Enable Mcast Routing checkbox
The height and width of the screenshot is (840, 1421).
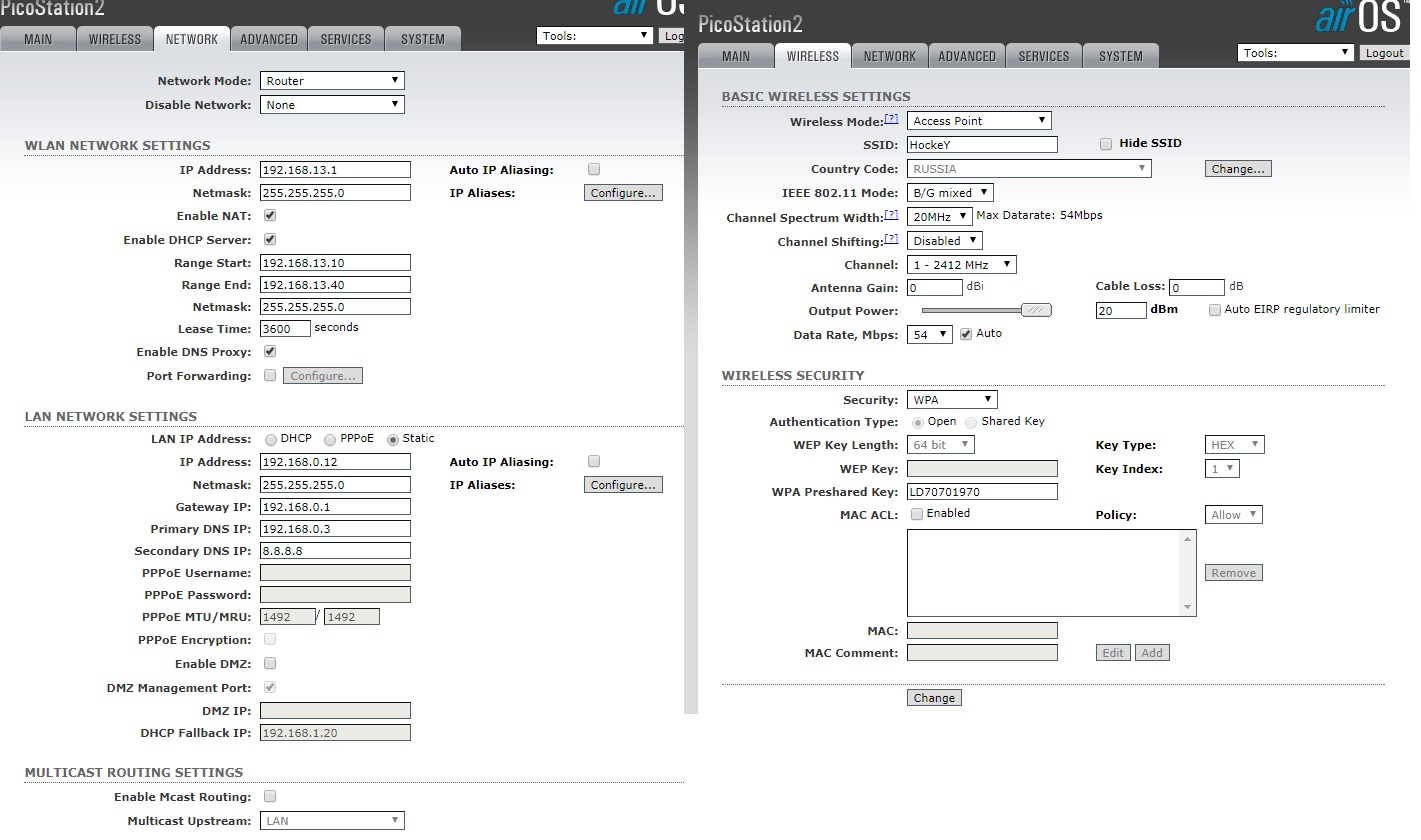coord(270,797)
